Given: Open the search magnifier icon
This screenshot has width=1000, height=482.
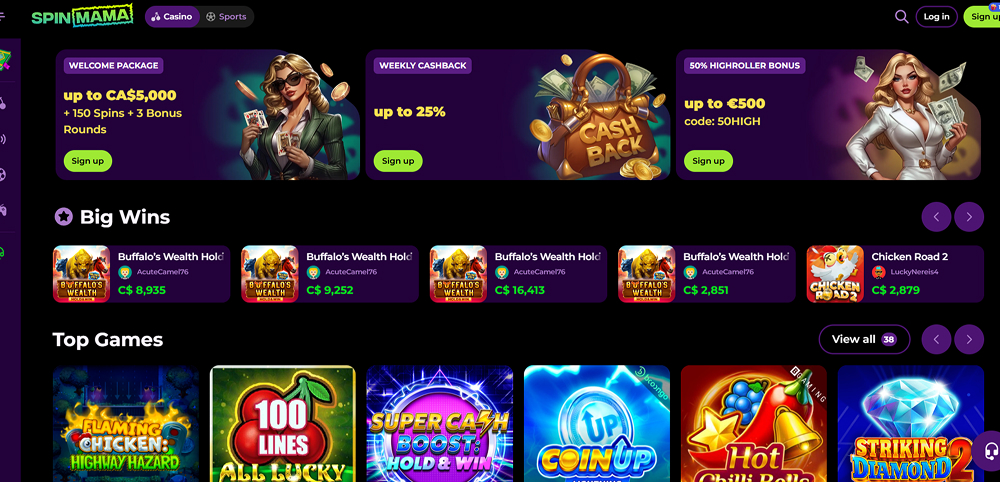Looking at the screenshot, I should (x=901, y=17).
